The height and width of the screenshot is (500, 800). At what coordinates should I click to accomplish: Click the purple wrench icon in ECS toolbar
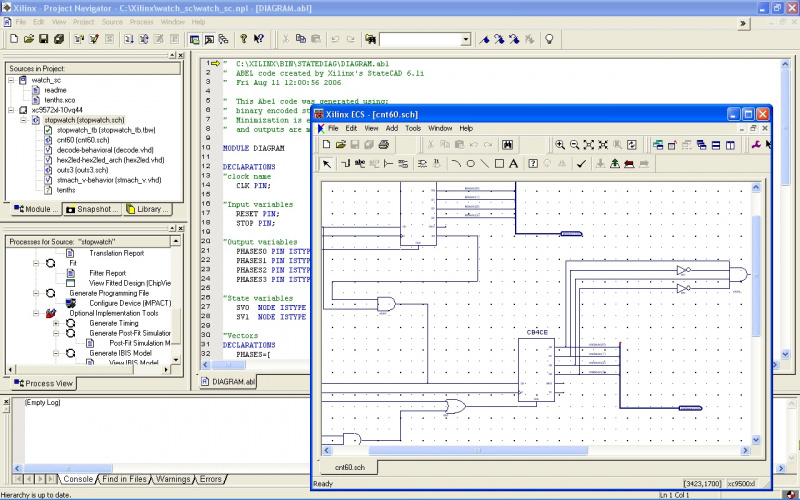[756, 145]
